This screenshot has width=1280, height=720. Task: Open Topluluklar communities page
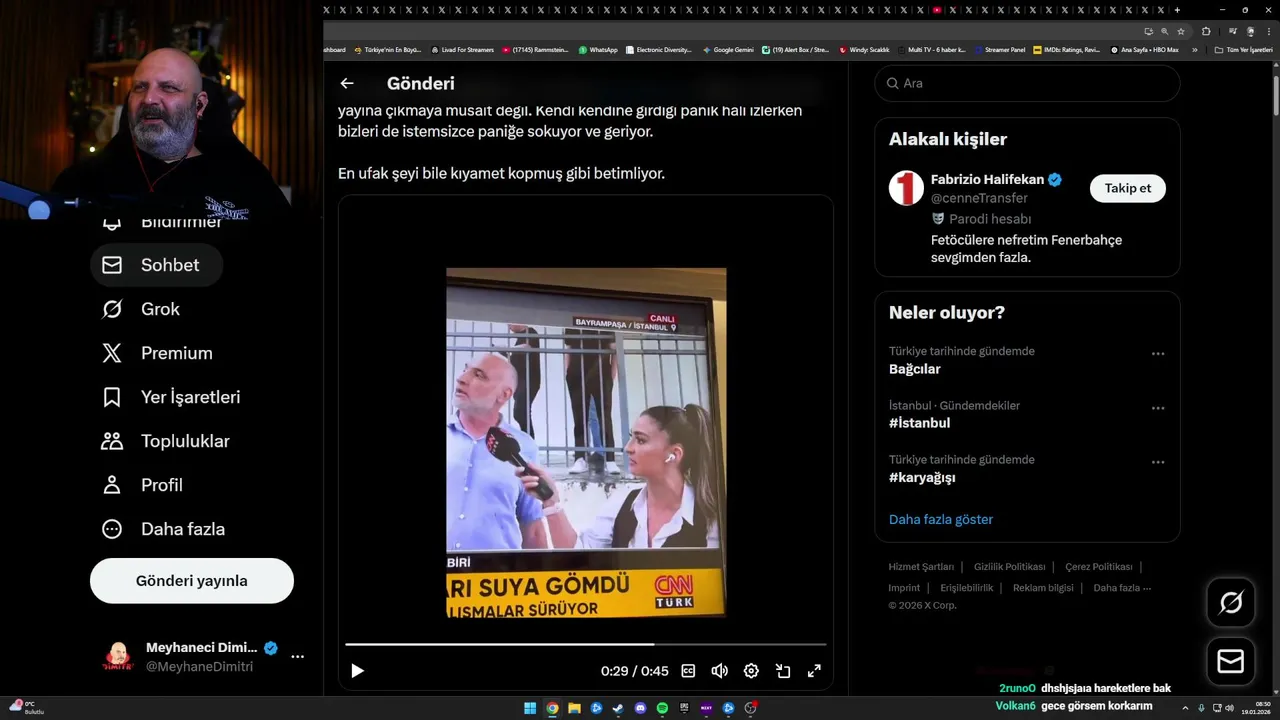[x=166, y=441]
